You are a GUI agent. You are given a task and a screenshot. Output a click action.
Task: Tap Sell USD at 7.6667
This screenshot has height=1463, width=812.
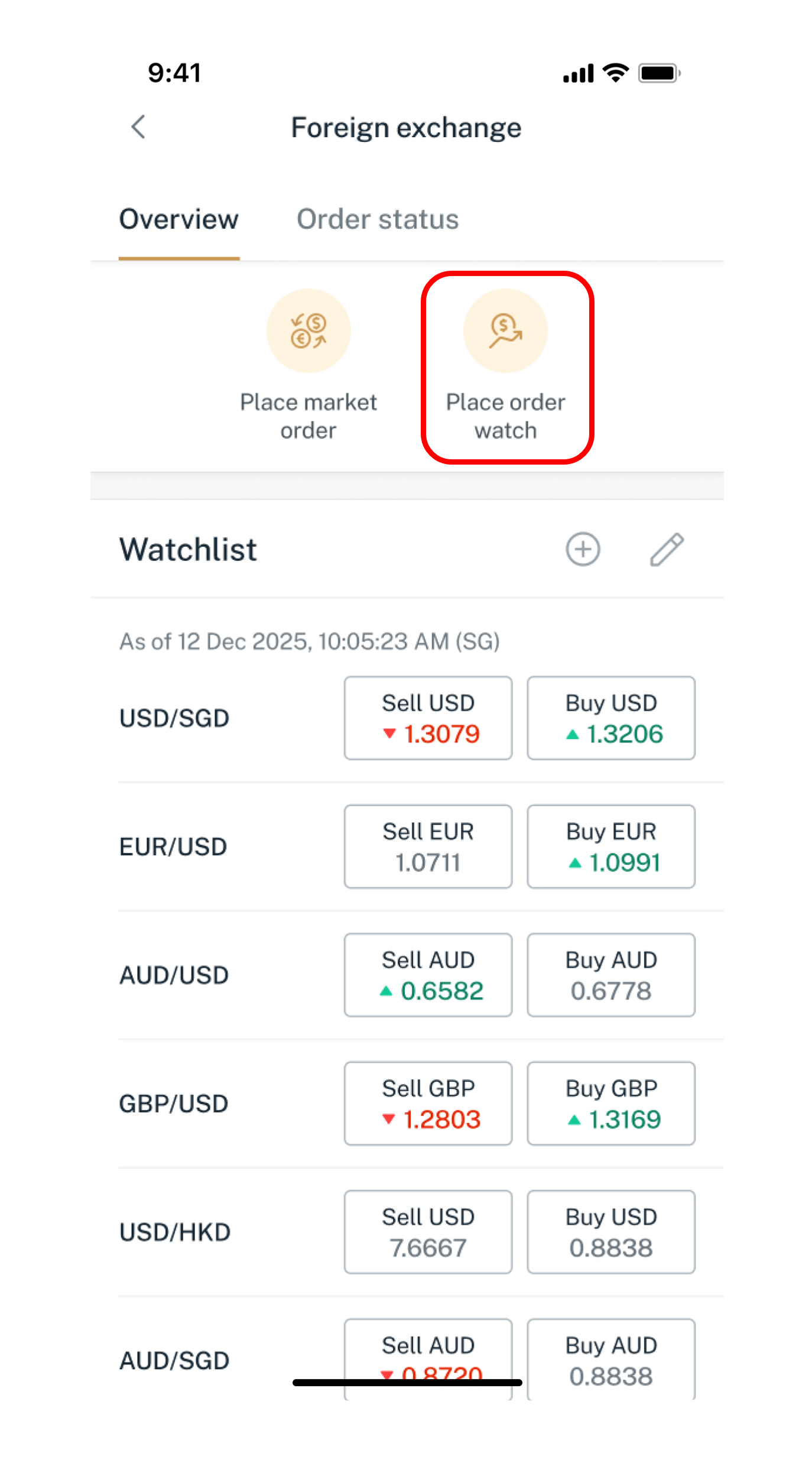[428, 1231]
